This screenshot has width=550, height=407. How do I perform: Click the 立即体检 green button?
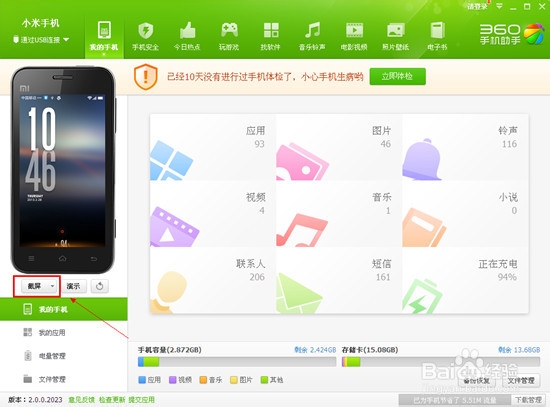click(397, 76)
